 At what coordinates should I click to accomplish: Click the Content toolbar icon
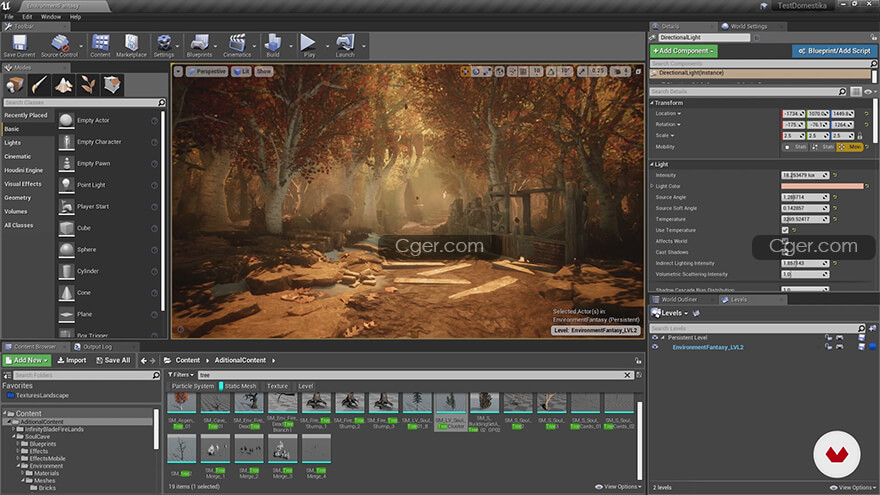tap(100, 45)
